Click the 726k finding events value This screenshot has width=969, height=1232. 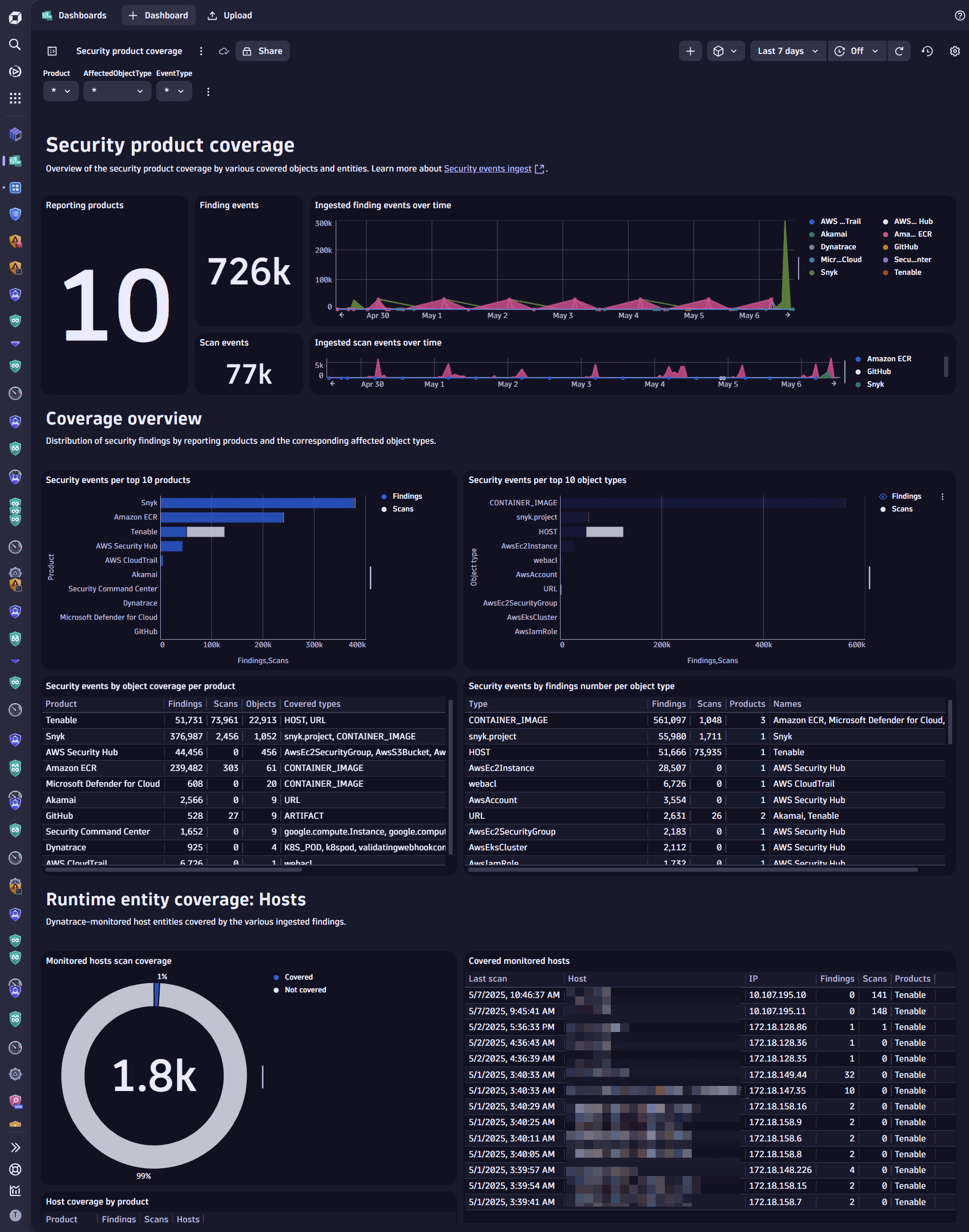249,271
